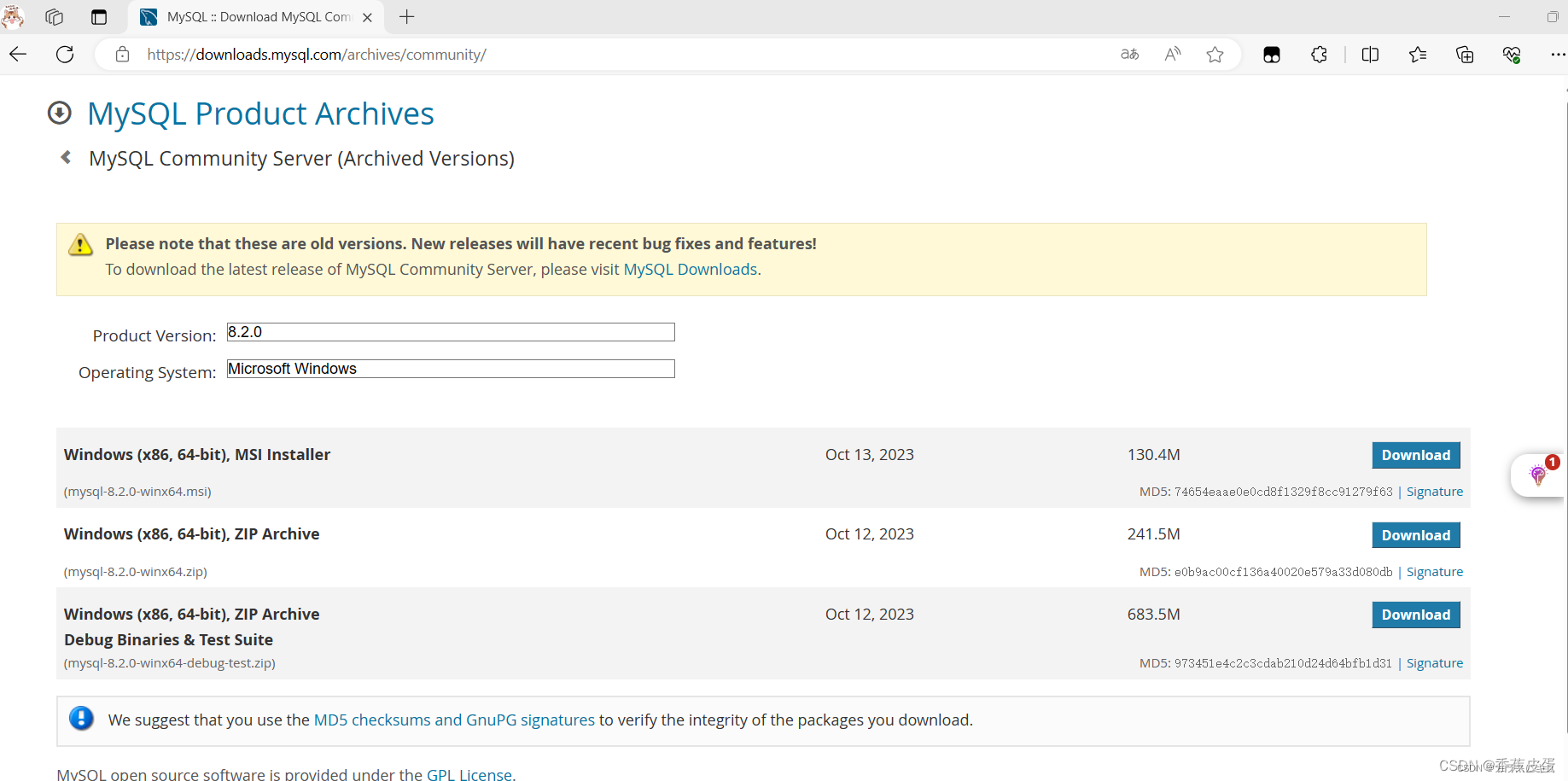Open the collections icon
Screen dimensions: 1568x781
coord(1465,55)
